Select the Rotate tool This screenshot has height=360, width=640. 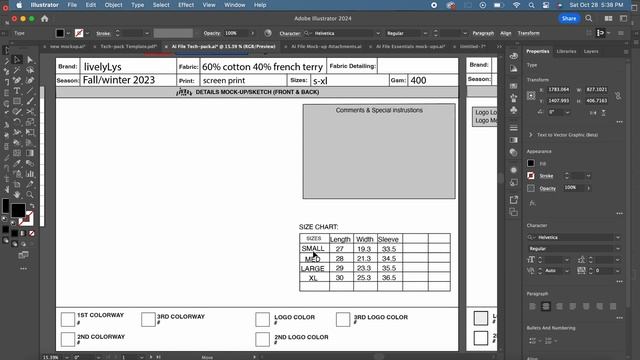[17, 122]
